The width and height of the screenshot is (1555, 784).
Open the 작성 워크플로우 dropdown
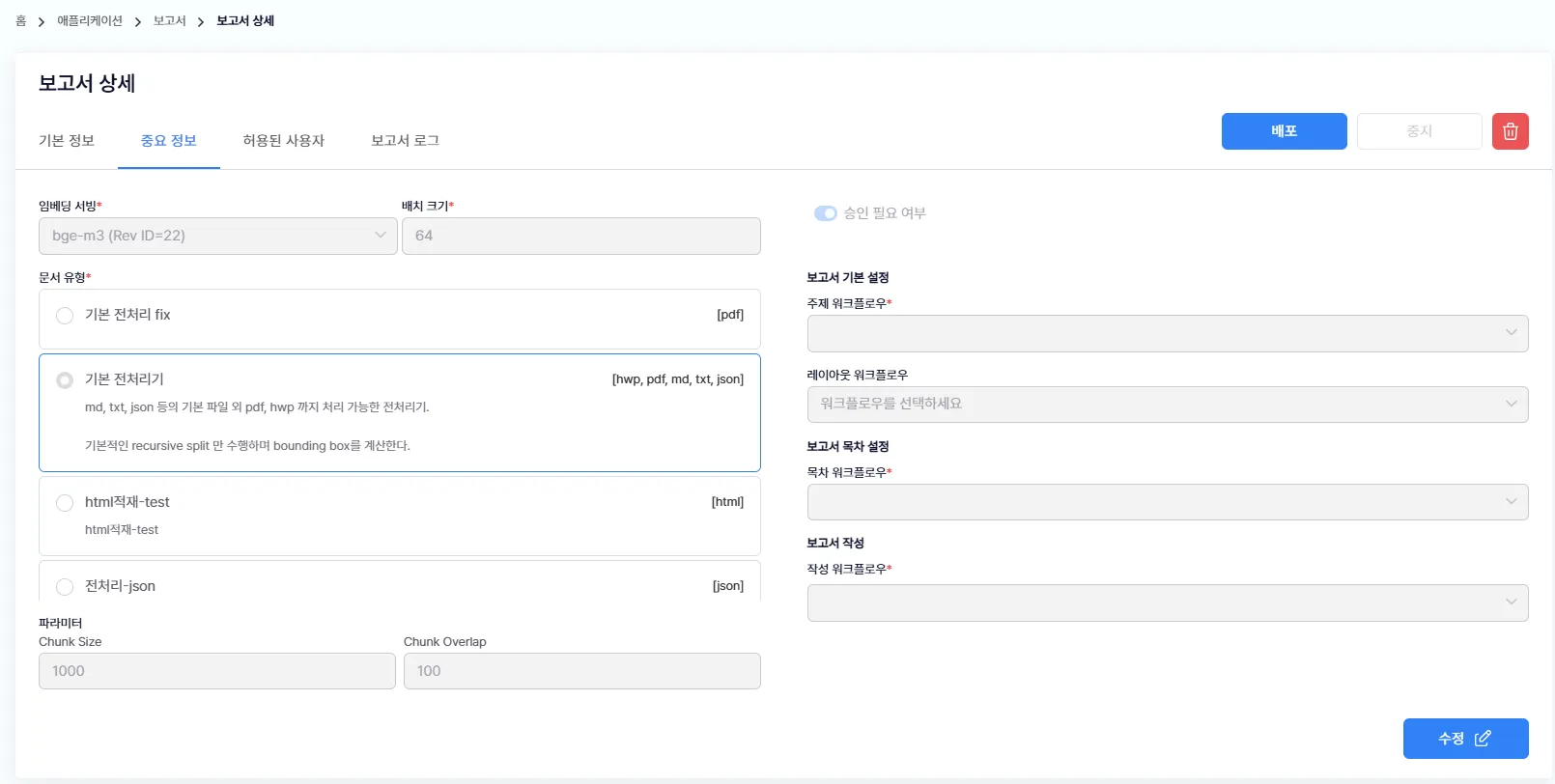[1167, 602]
